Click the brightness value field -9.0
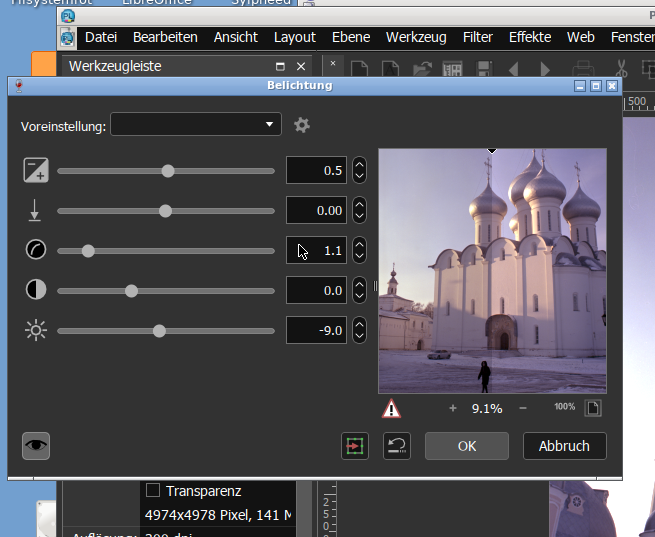 pos(316,330)
